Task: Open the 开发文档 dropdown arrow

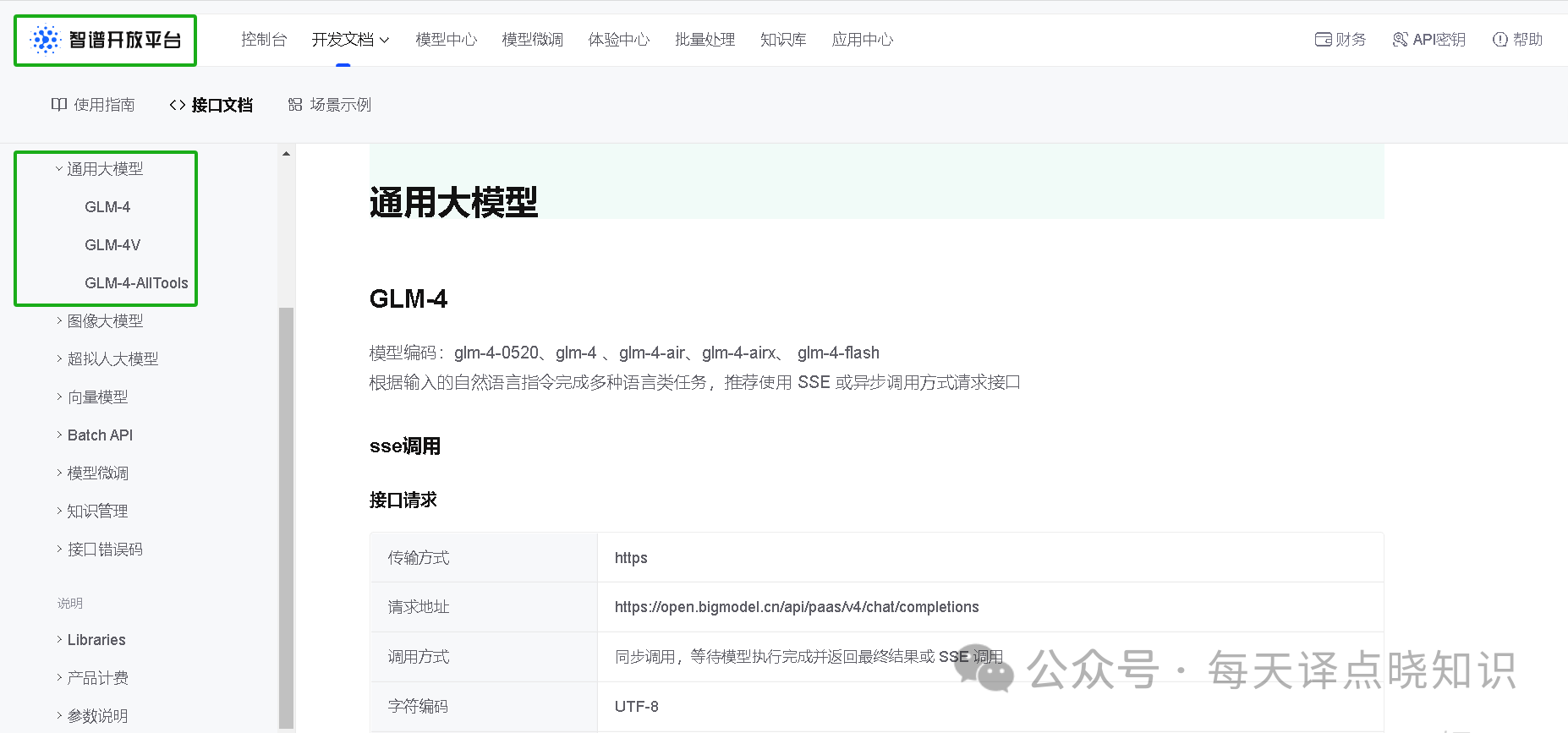Action: 385,40
